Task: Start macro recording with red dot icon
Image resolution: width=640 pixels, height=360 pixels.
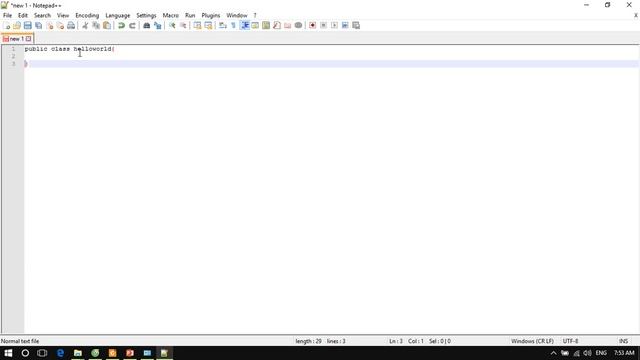Action: coord(313,25)
